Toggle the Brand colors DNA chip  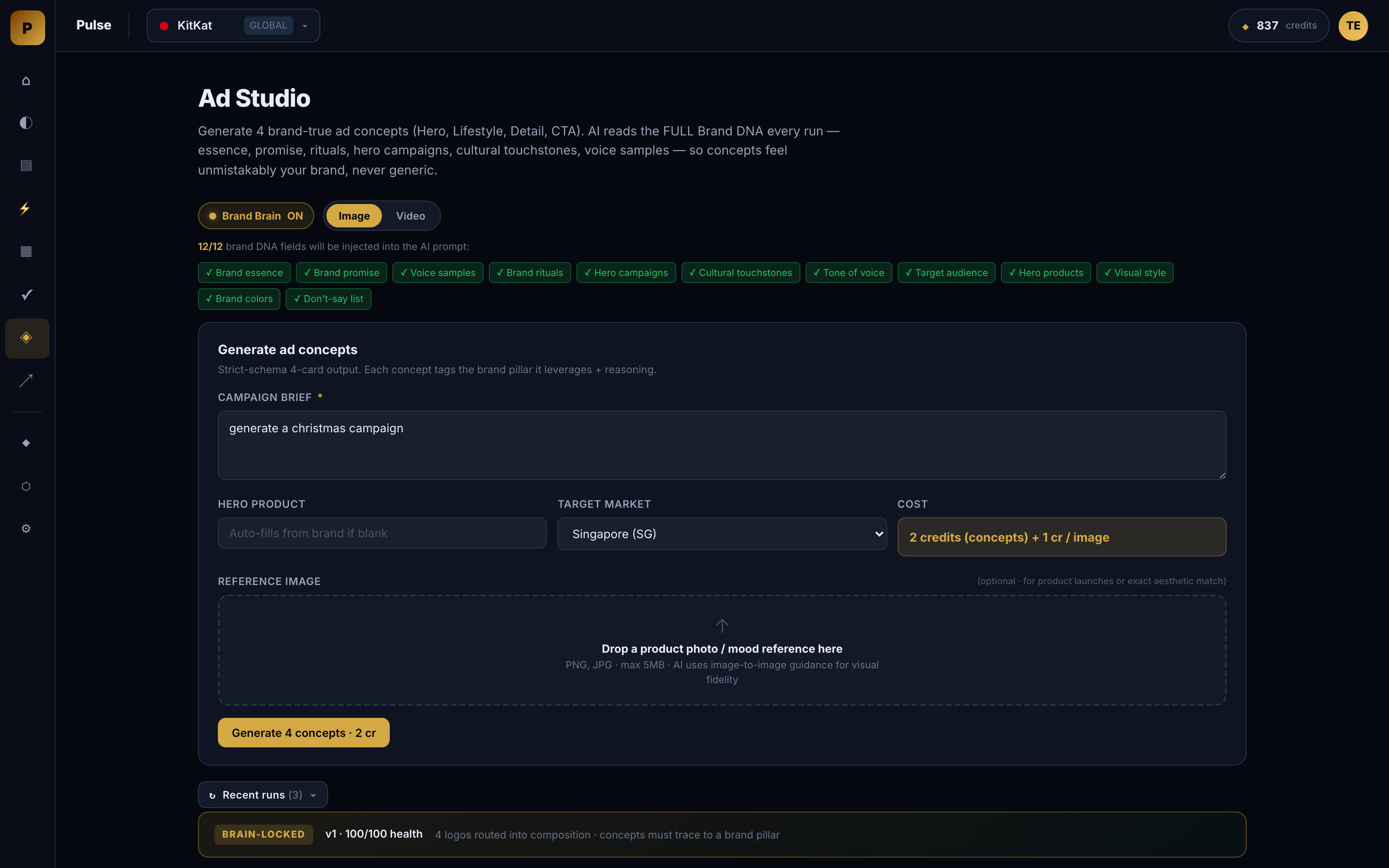239,299
